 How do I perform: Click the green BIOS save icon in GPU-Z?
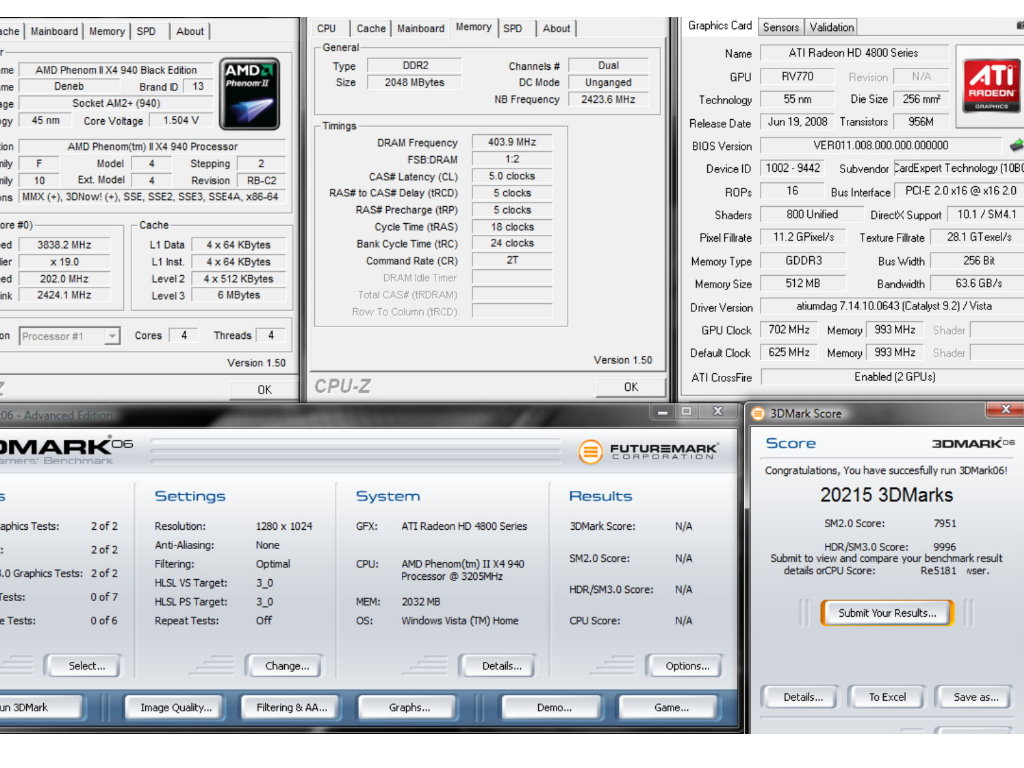click(1016, 144)
